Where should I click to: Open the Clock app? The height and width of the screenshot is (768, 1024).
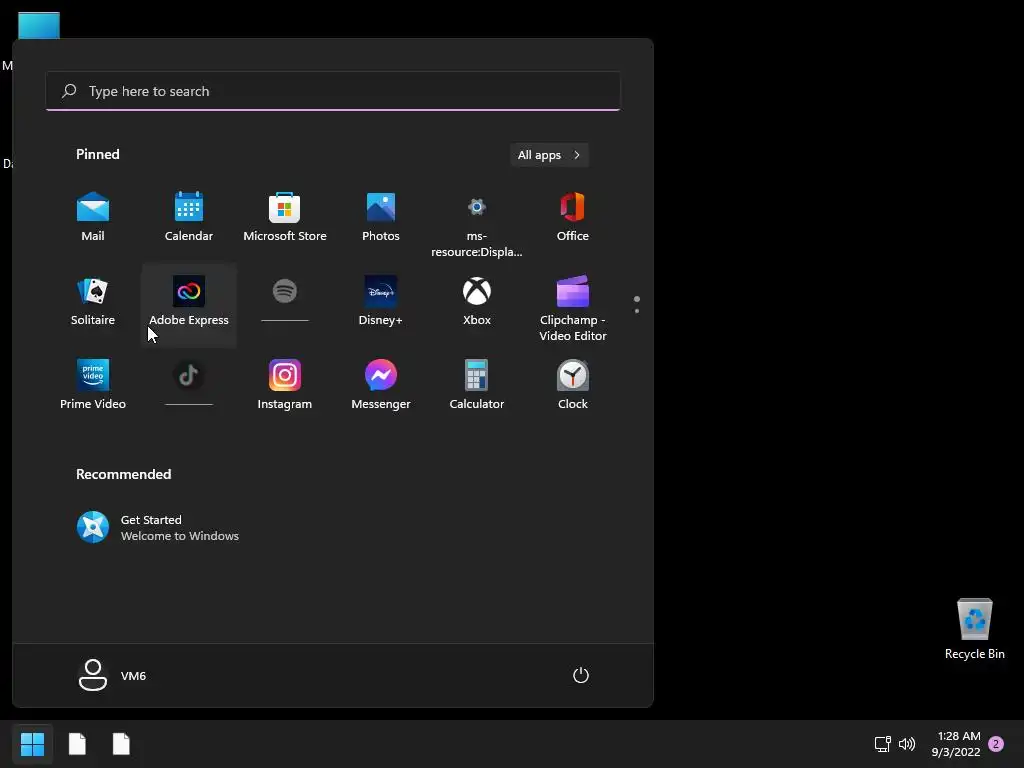tap(573, 386)
